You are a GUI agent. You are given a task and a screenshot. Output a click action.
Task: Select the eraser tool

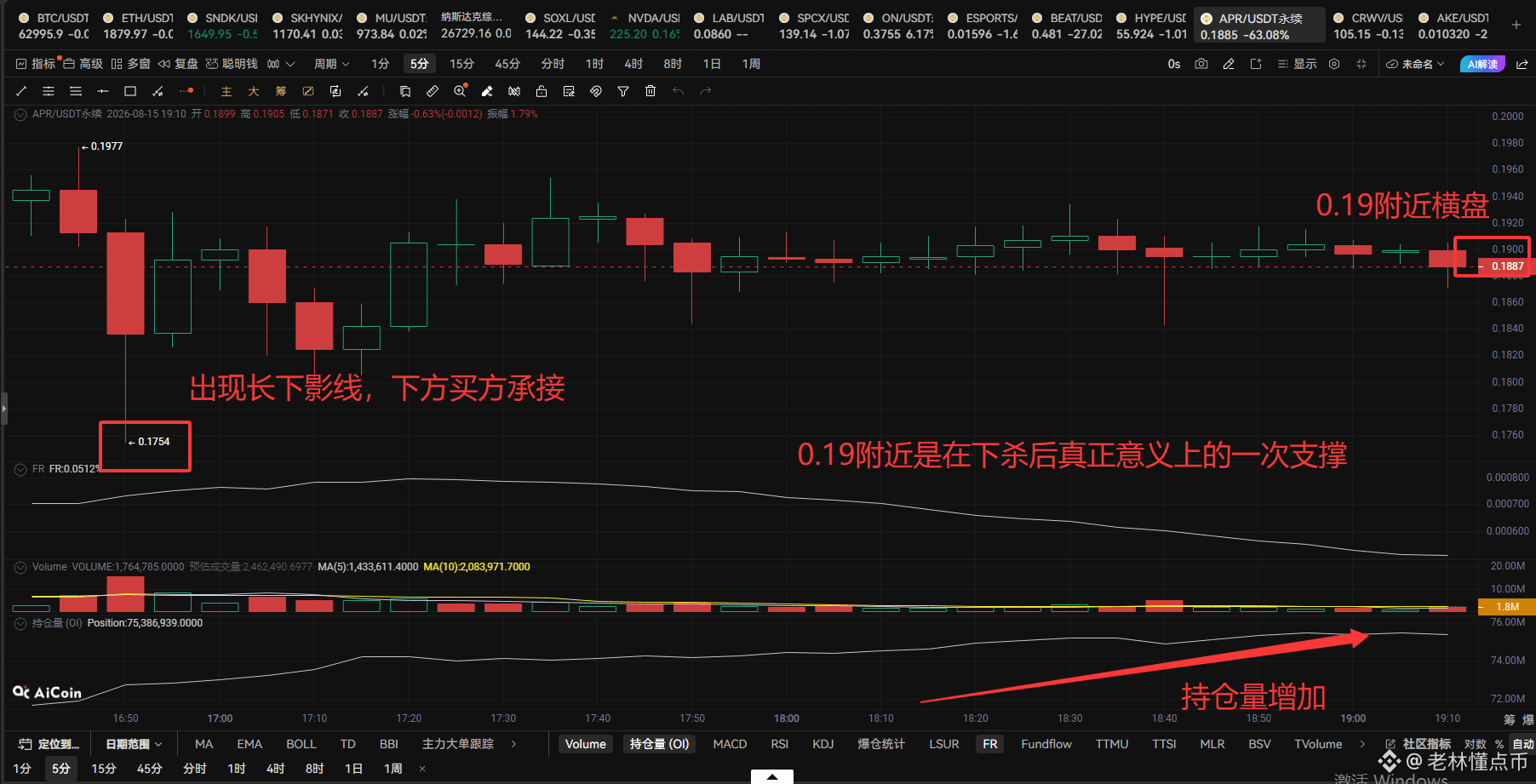pyautogui.click(x=487, y=91)
